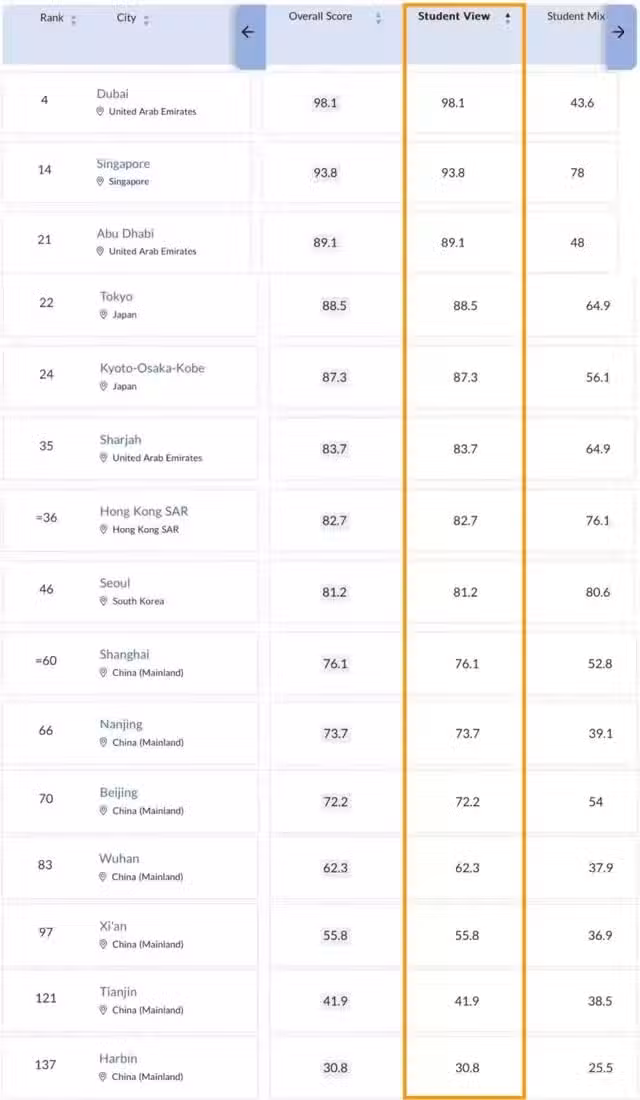The width and height of the screenshot is (640, 1100).
Task: Sort table by Rank column arrows
Action: 74,20
